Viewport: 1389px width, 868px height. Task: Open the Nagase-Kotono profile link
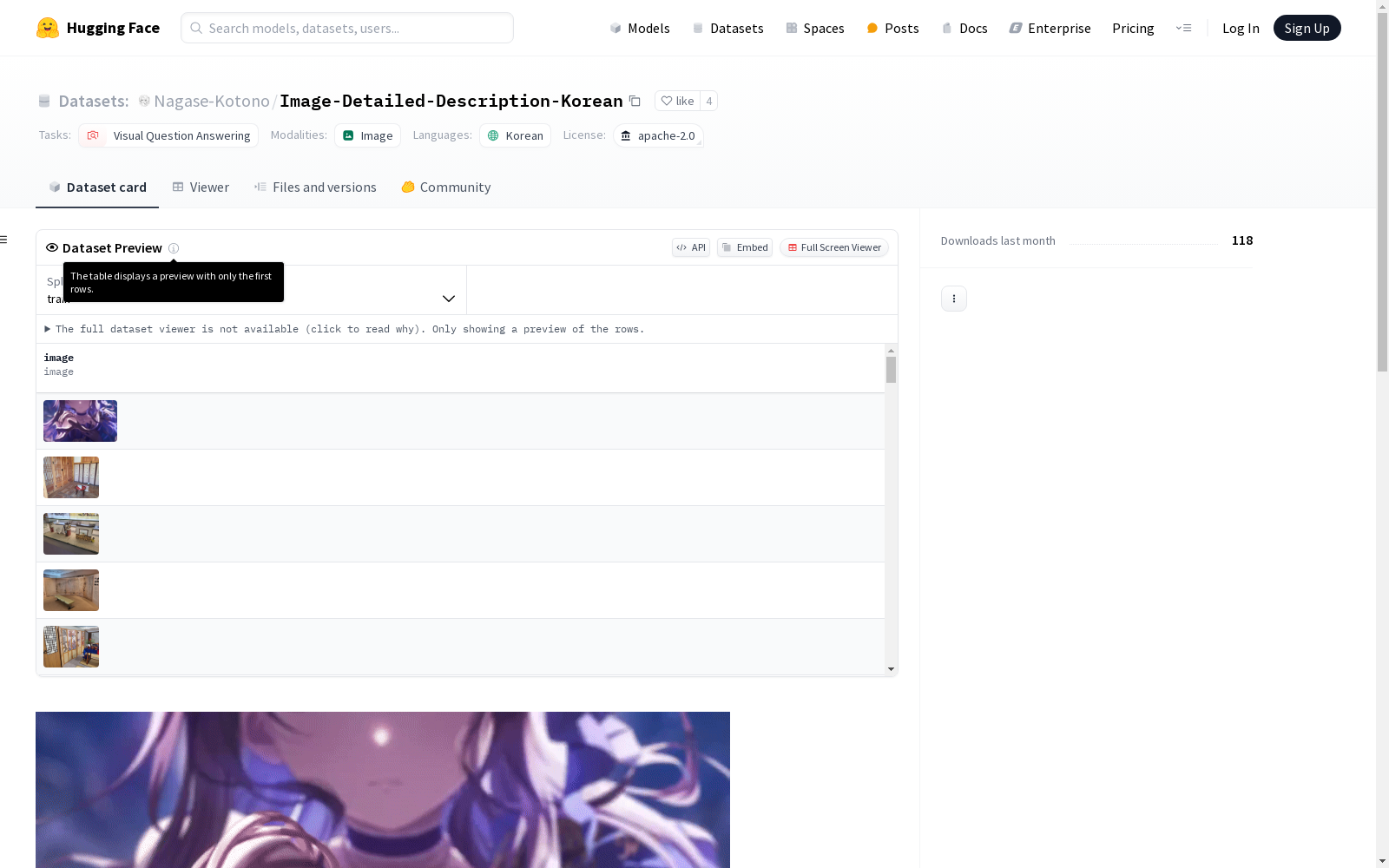(x=212, y=101)
